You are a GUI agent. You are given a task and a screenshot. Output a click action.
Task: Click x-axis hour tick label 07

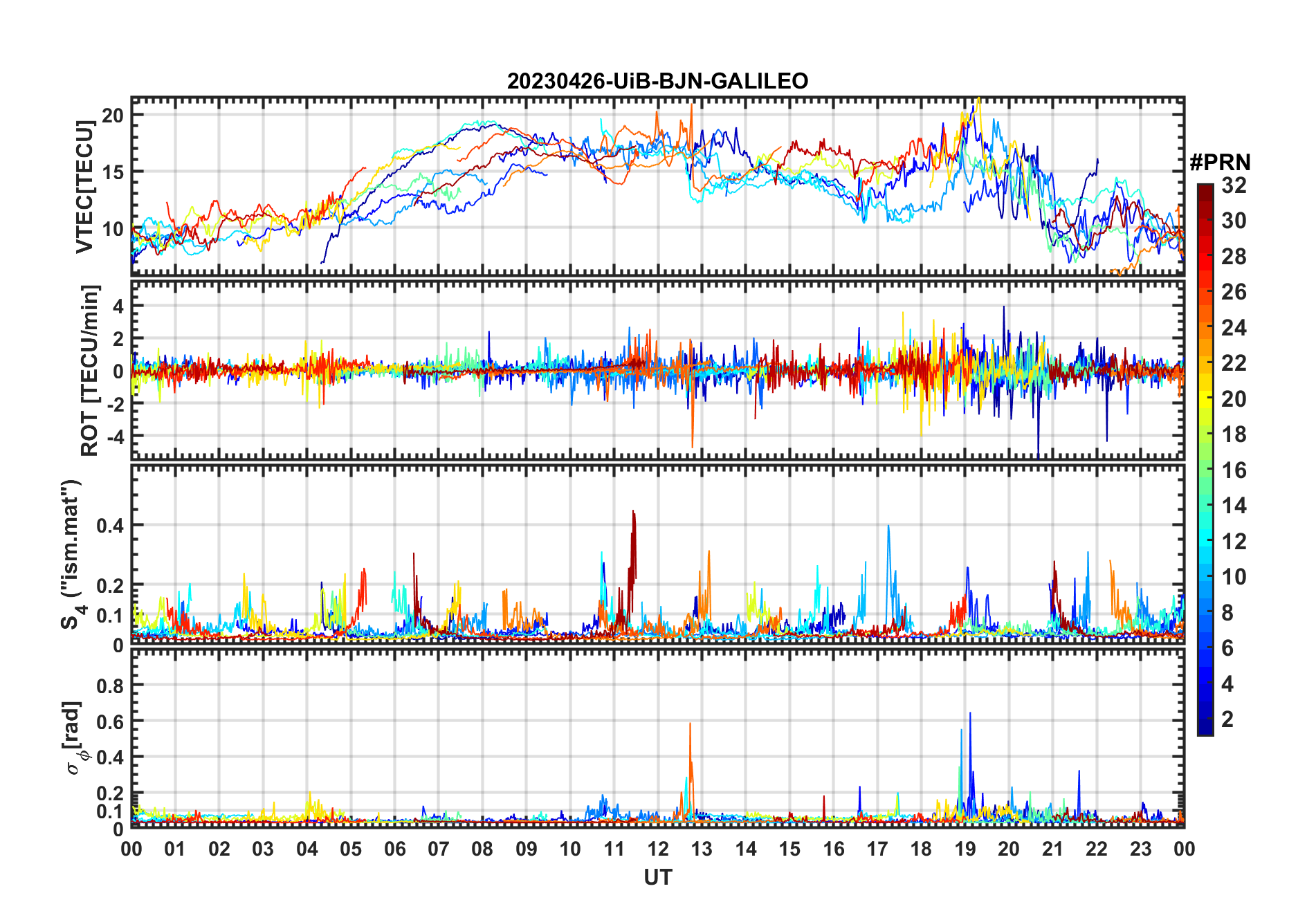click(439, 849)
